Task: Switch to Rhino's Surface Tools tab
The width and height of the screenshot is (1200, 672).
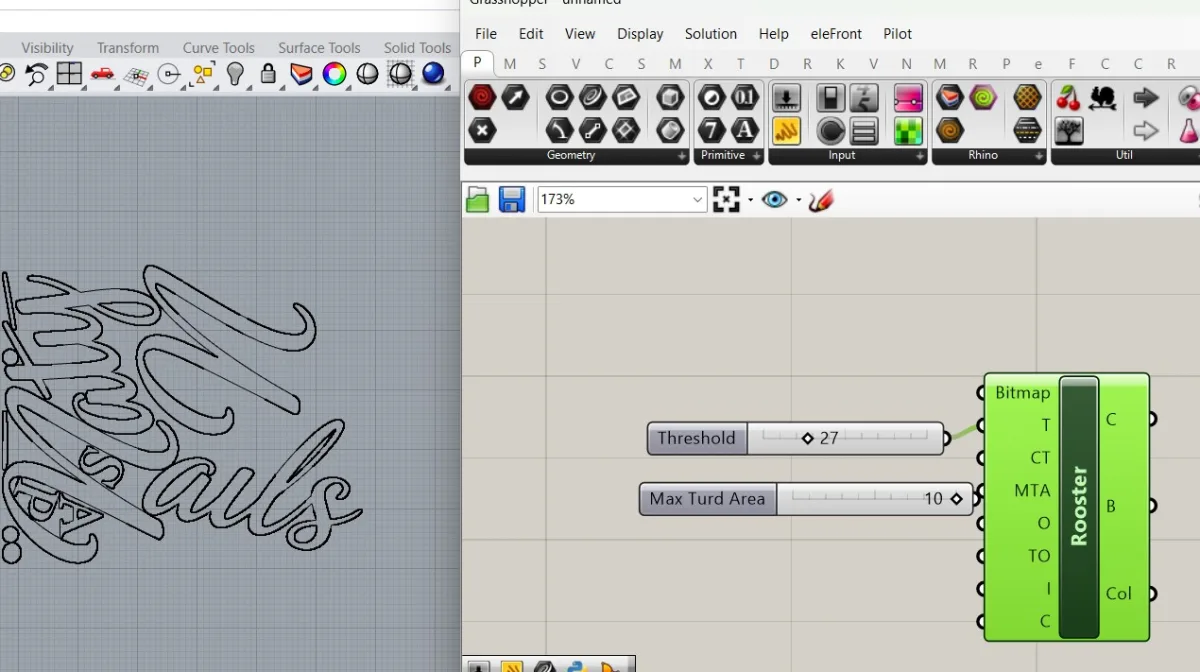Action: click(x=319, y=48)
